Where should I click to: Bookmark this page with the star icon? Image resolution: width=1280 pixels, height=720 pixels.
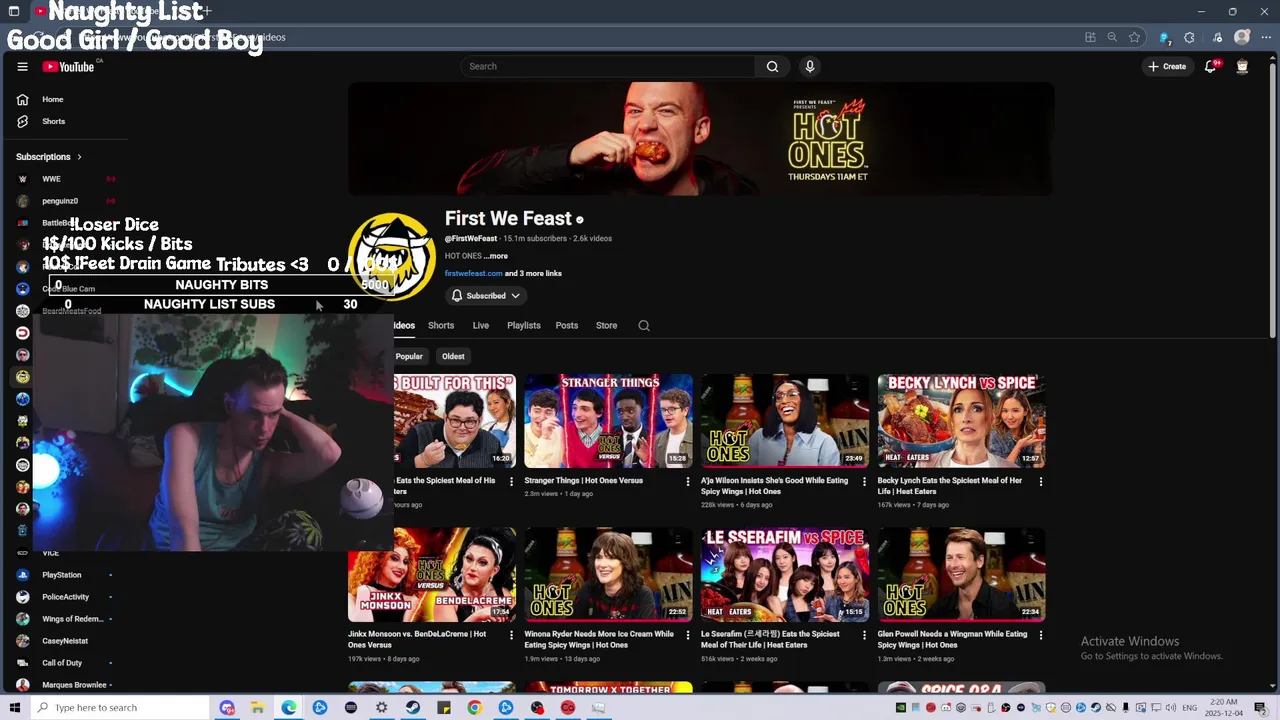1134,37
